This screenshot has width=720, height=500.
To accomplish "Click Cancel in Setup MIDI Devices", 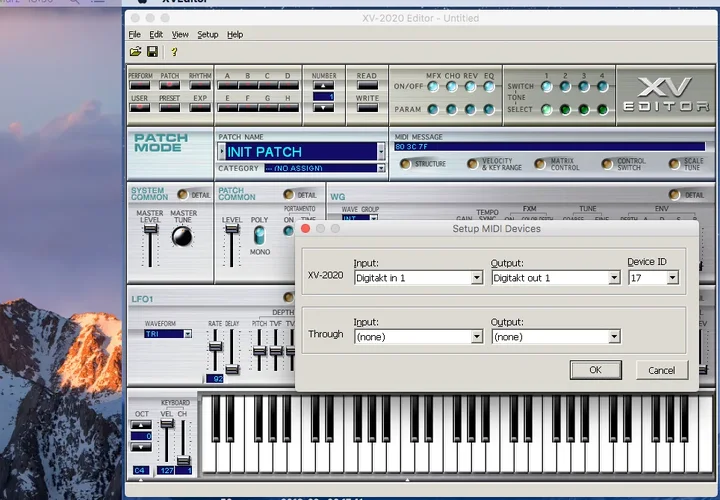I will [x=661, y=370].
